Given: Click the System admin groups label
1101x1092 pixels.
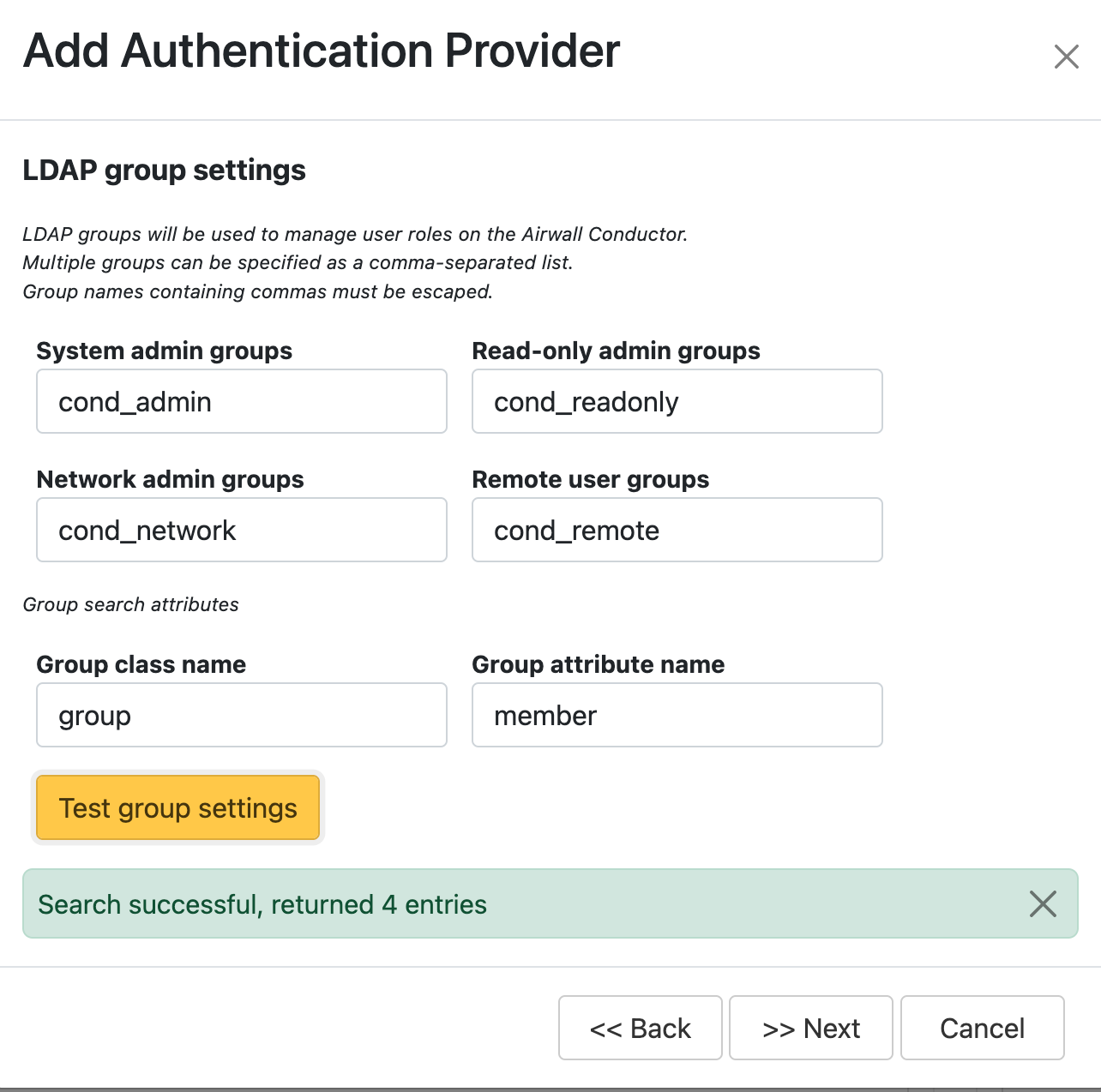Looking at the screenshot, I should (x=164, y=351).
